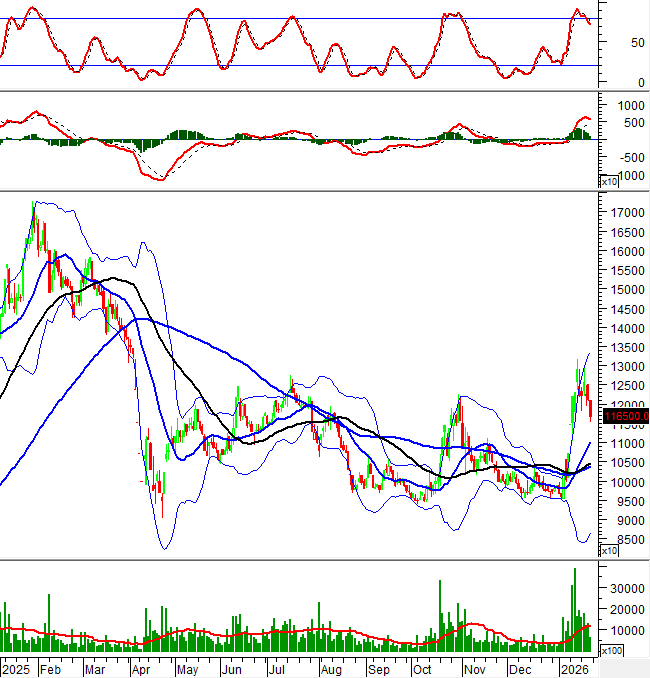Click the 50 level label on the oscillator axis
The width and height of the screenshot is (650, 678).
point(609,42)
